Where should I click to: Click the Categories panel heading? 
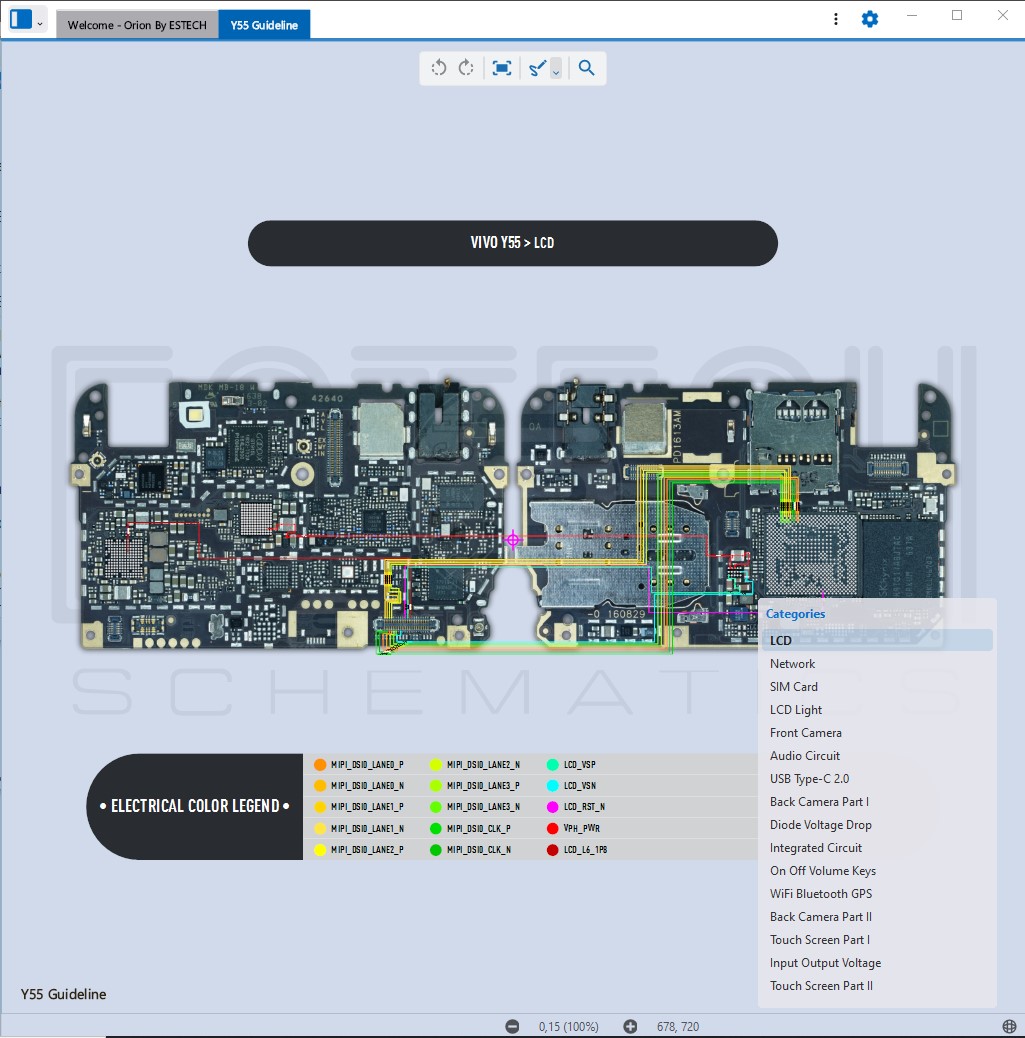pos(795,614)
